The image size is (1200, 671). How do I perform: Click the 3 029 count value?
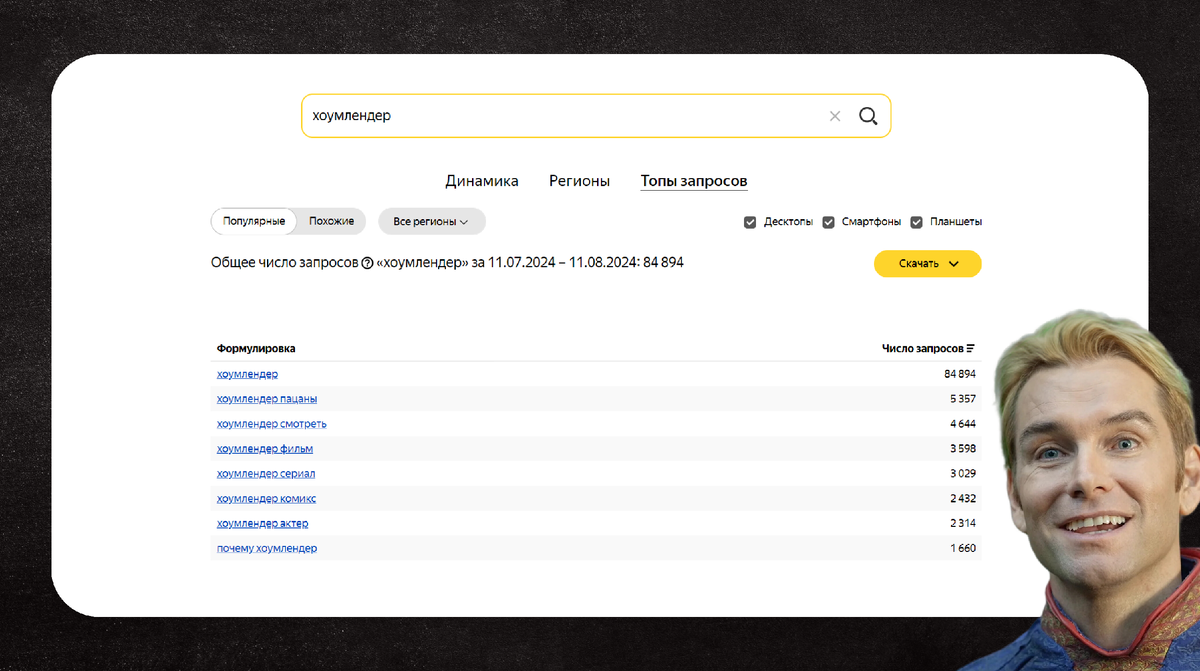pyautogui.click(x=962, y=474)
